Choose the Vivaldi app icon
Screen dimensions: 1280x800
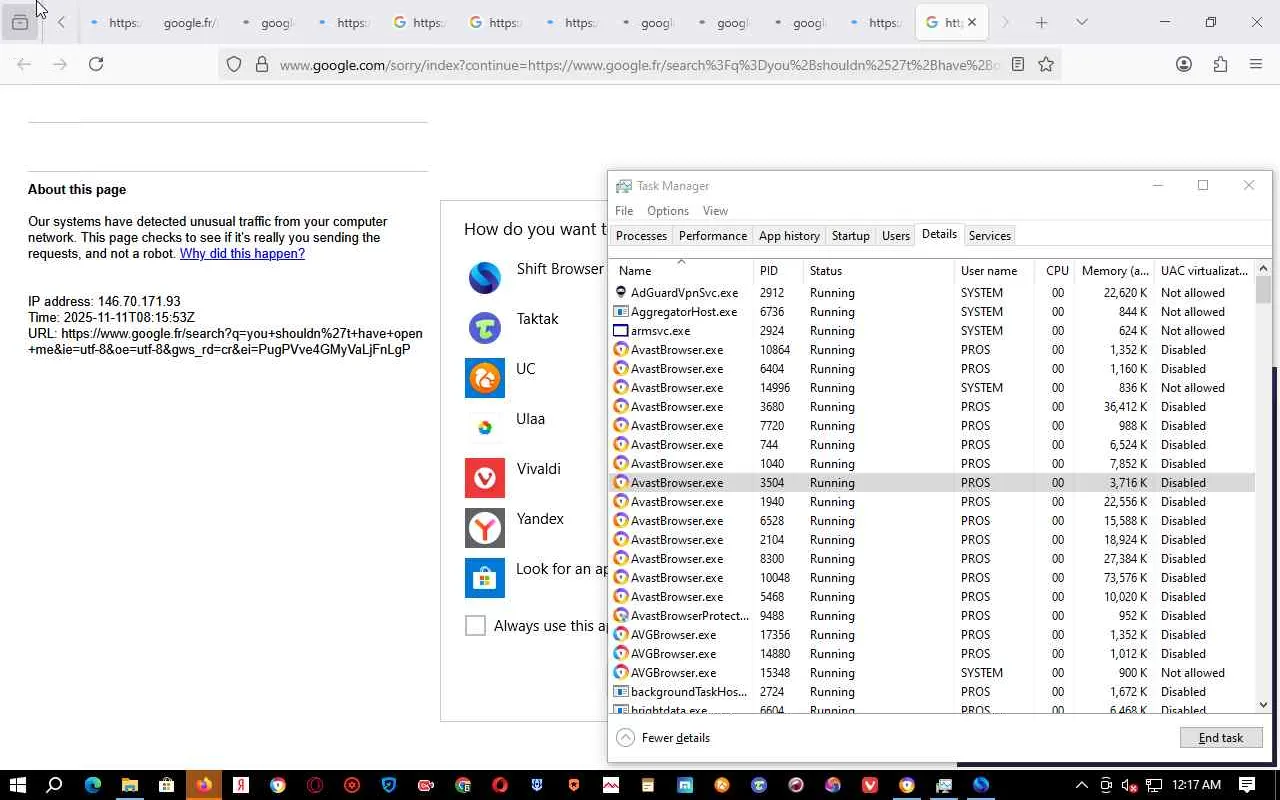click(x=485, y=477)
